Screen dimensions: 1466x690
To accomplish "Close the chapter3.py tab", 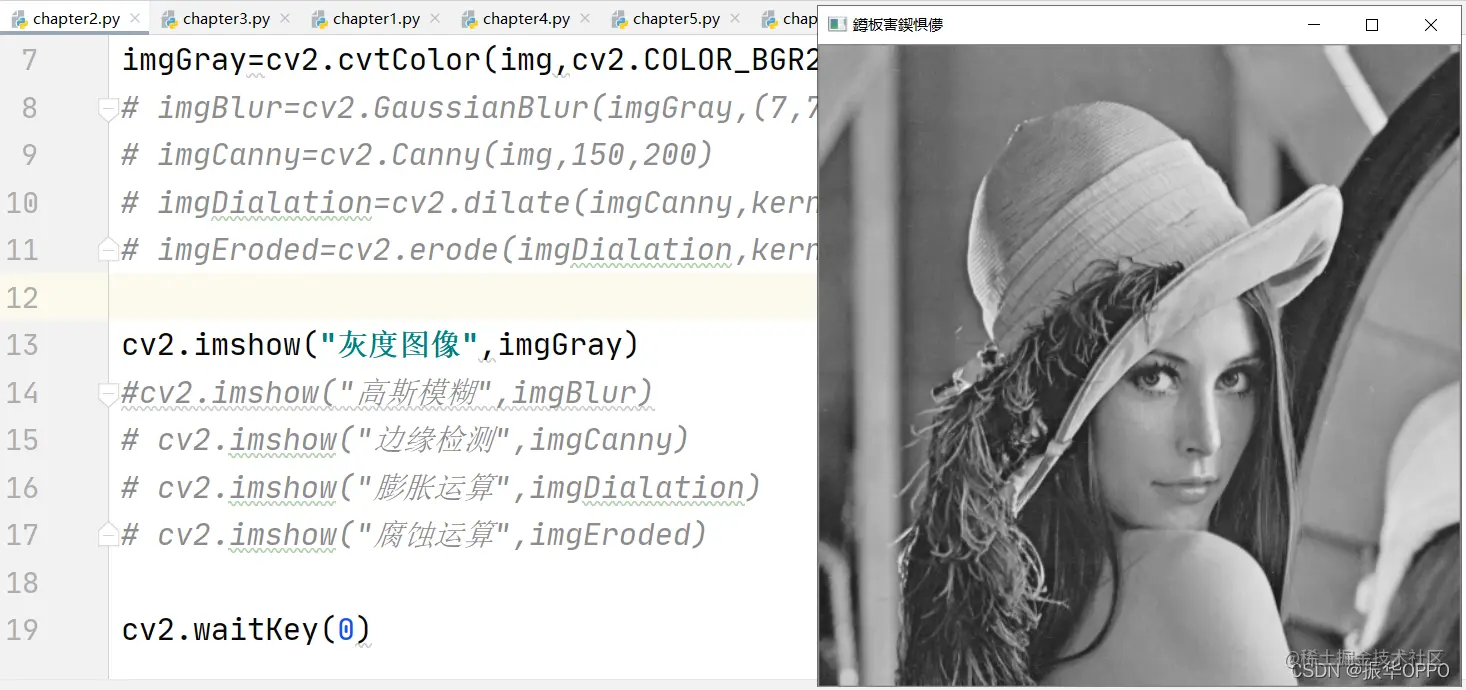I will 285,18.
